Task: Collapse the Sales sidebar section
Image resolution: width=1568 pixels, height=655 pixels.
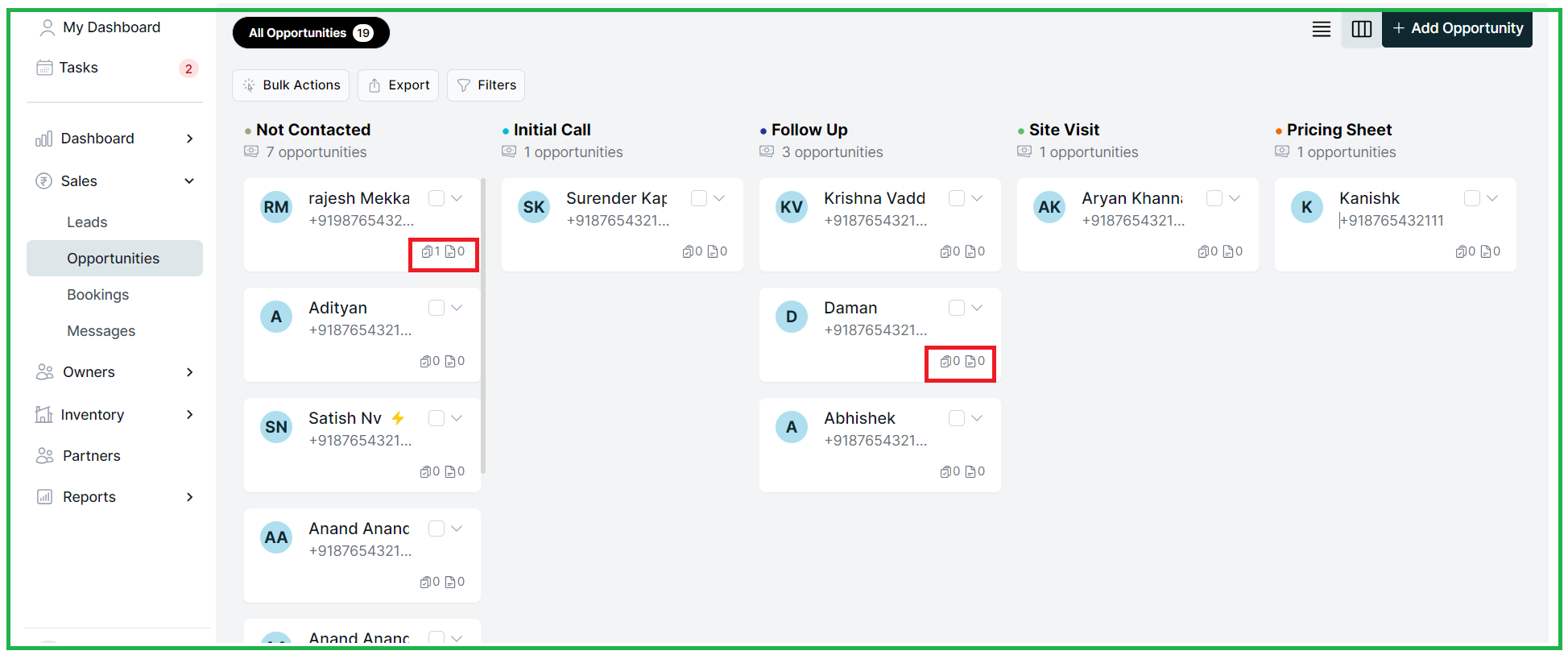Action: tap(189, 181)
